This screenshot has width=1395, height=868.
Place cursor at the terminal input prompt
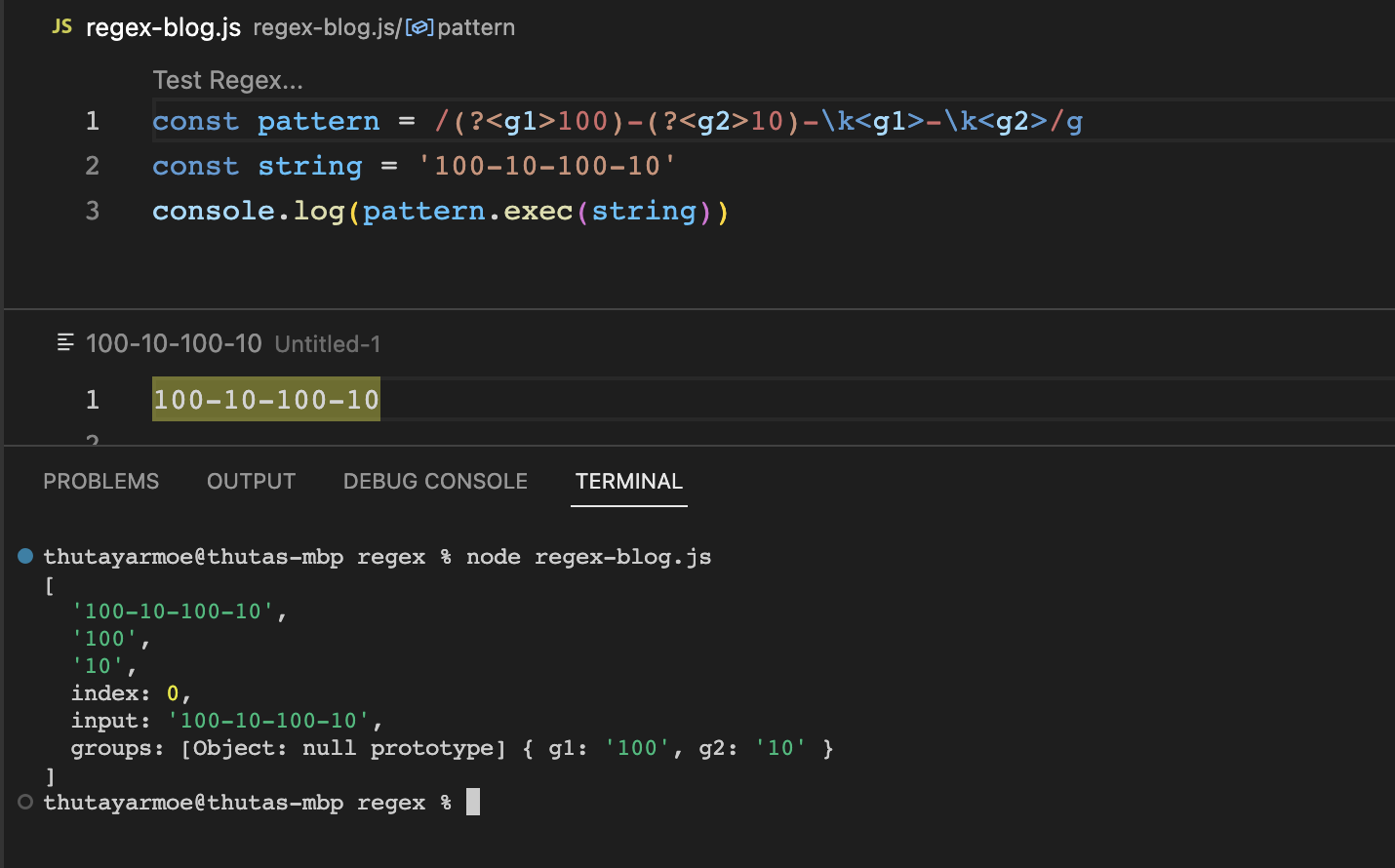tap(475, 802)
